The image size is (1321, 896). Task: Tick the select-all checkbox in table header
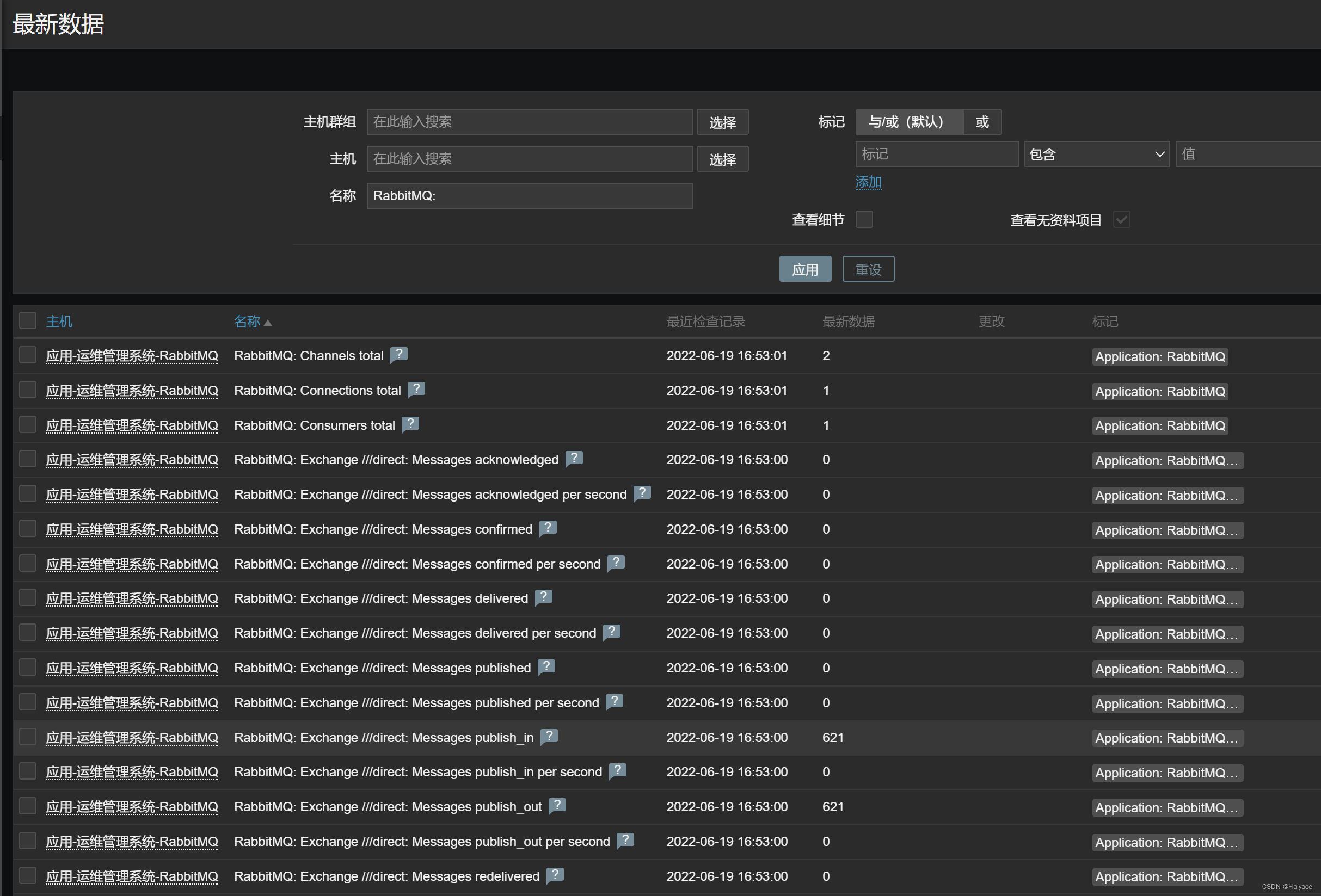pos(28,320)
